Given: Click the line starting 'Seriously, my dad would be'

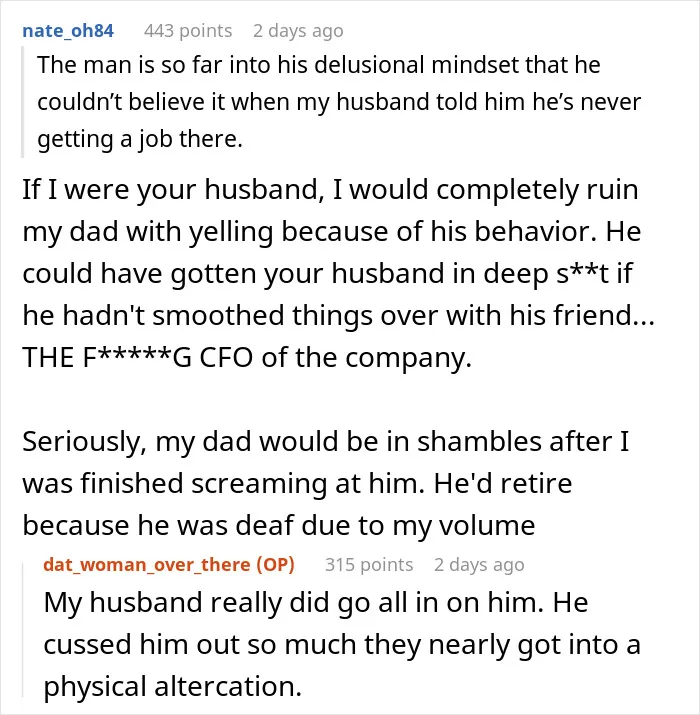Looking at the screenshot, I should pos(326,441).
